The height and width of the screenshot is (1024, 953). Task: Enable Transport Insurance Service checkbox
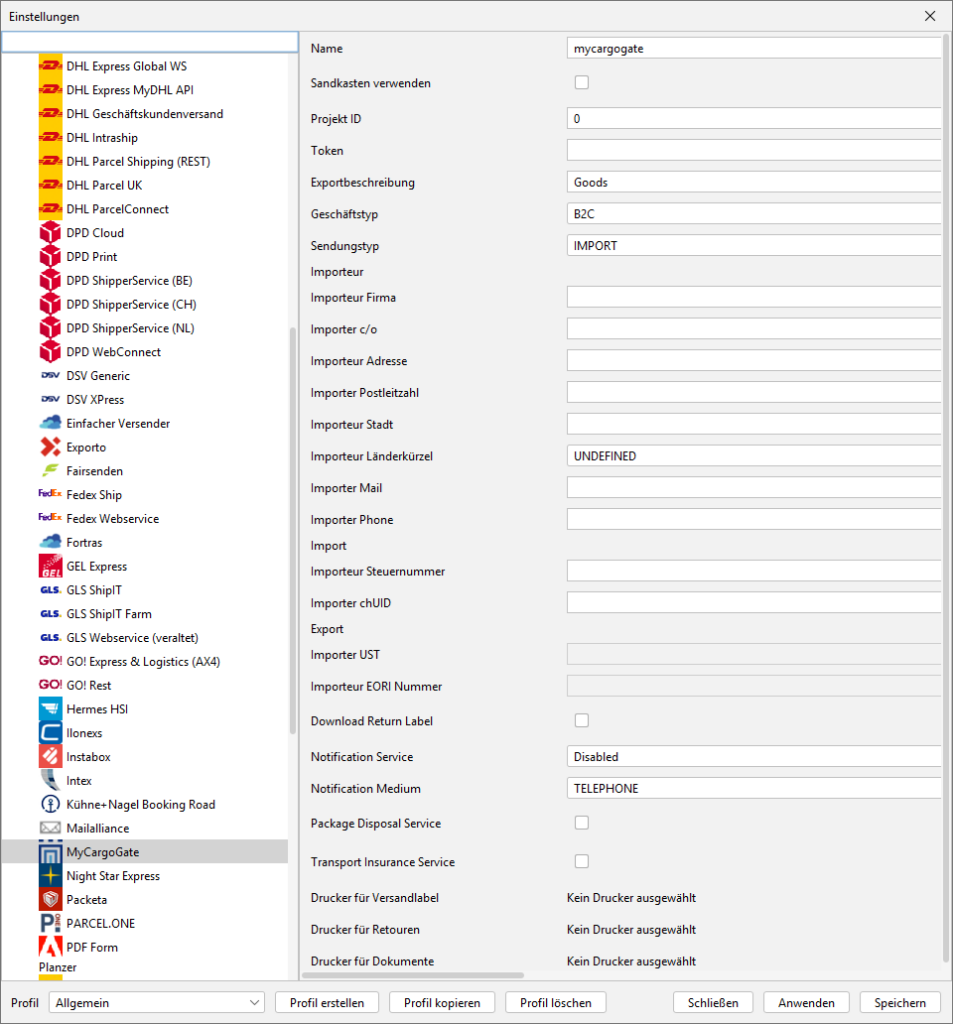(x=581, y=861)
